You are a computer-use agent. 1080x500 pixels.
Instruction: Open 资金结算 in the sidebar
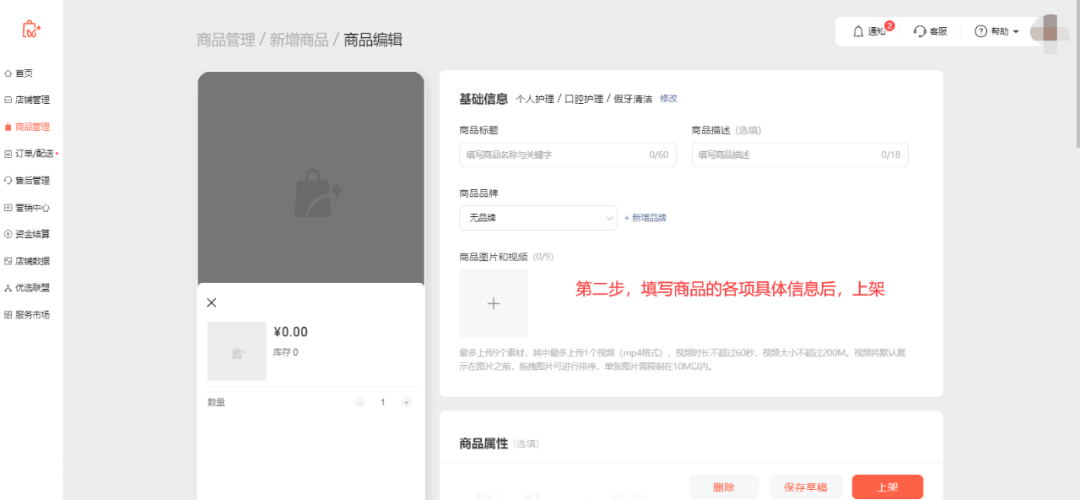[32, 234]
